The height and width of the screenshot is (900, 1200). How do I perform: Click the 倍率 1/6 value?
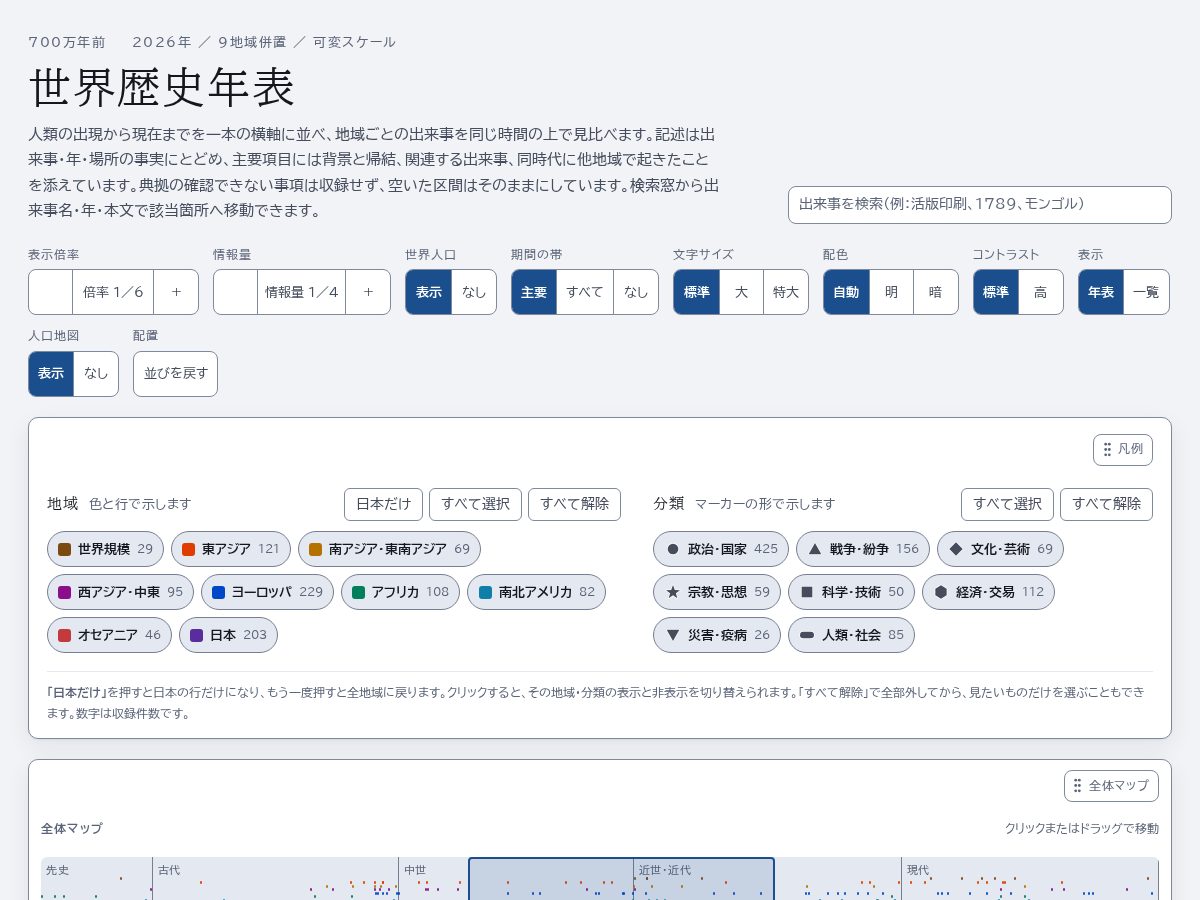pyautogui.click(x=113, y=292)
